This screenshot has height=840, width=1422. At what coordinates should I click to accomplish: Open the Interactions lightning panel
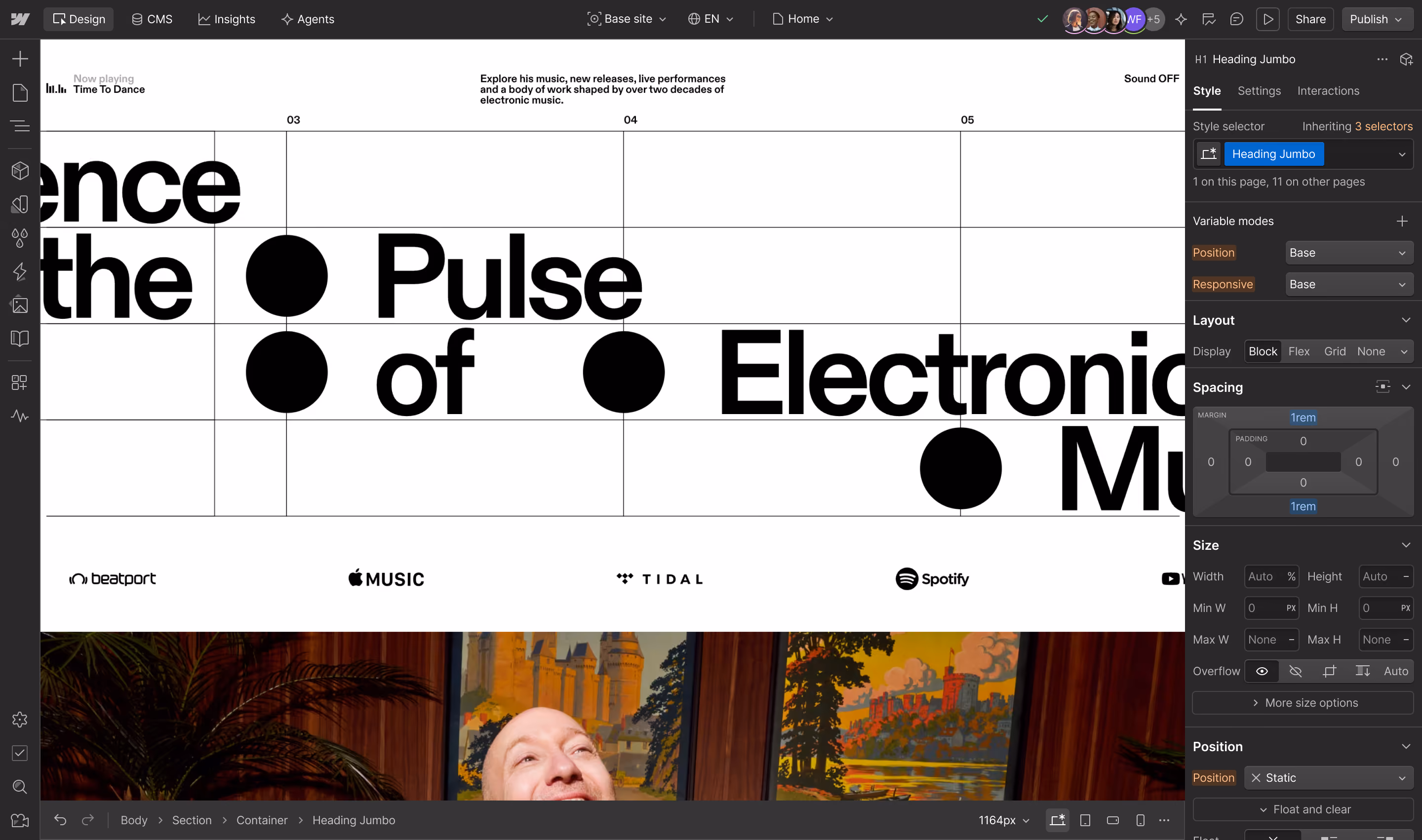point(20,271)
